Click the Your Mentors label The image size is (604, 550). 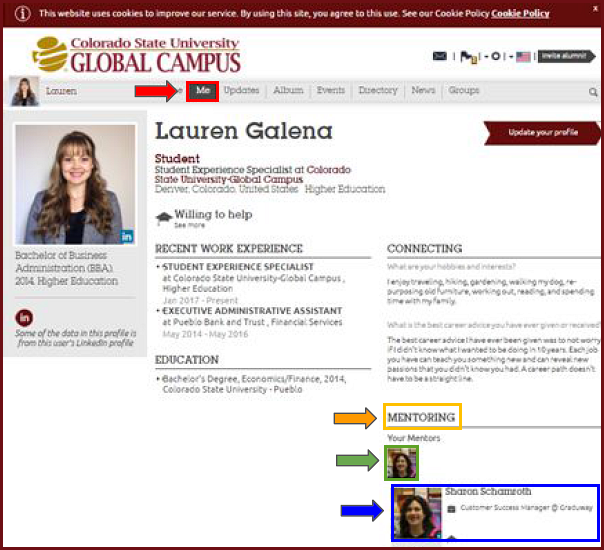point(414,438)
